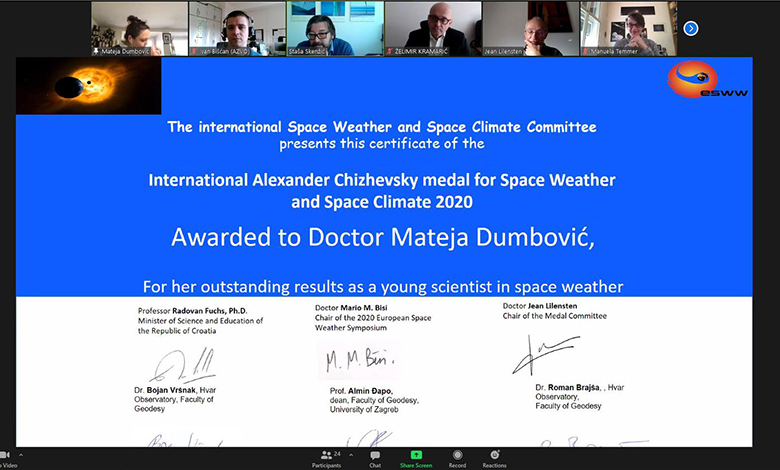Expand the caret next to Participants

point(351,455)
